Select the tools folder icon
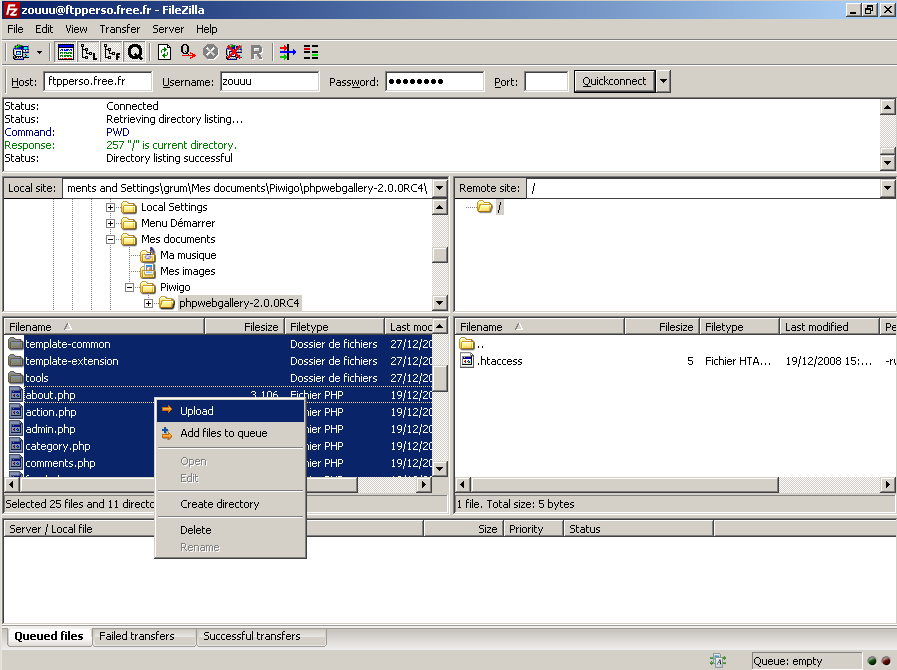The width and height of the screenshot is (897, 670). point(15,378)
